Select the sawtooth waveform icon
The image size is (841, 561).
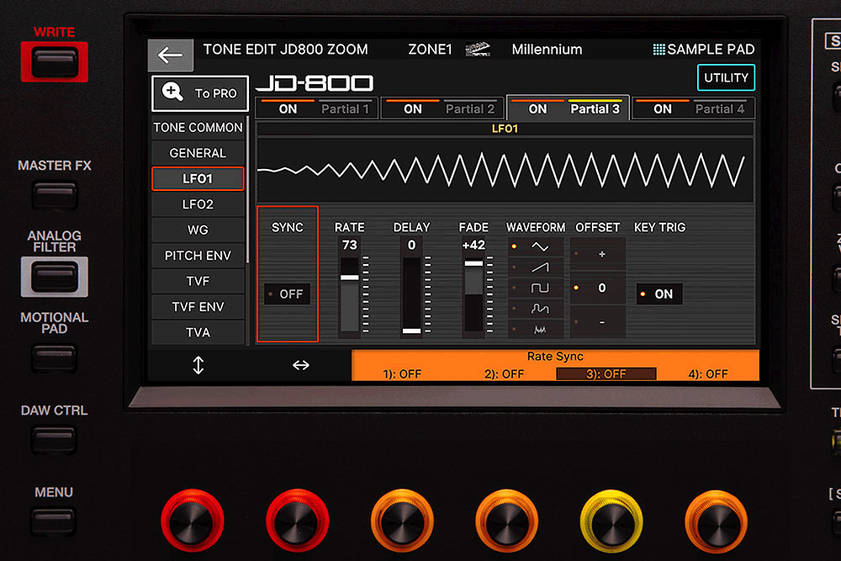coord(539,267)
